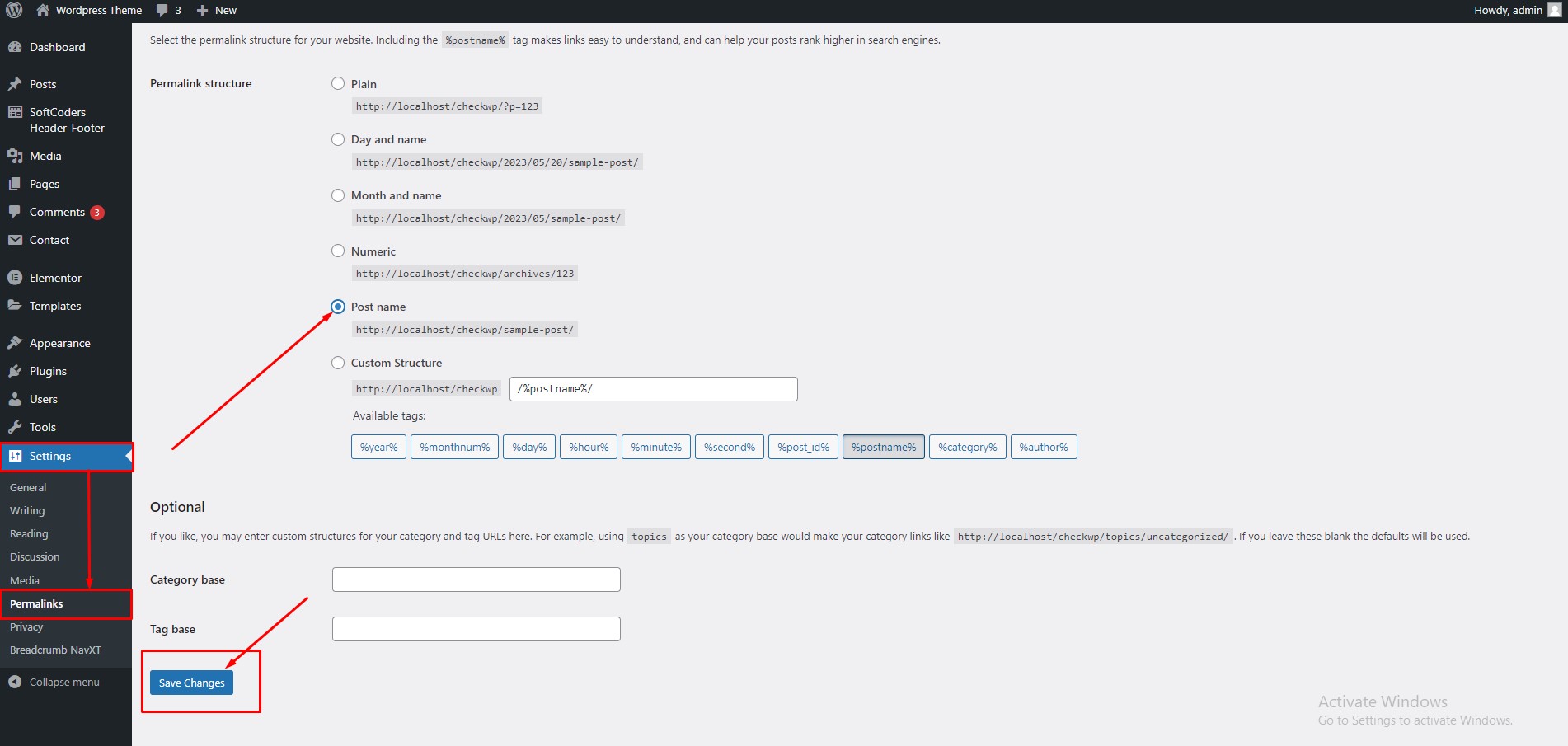The image size is (1568, 746).
Task: Open Plugins via the plug icon
Action: tap(15, 371)
